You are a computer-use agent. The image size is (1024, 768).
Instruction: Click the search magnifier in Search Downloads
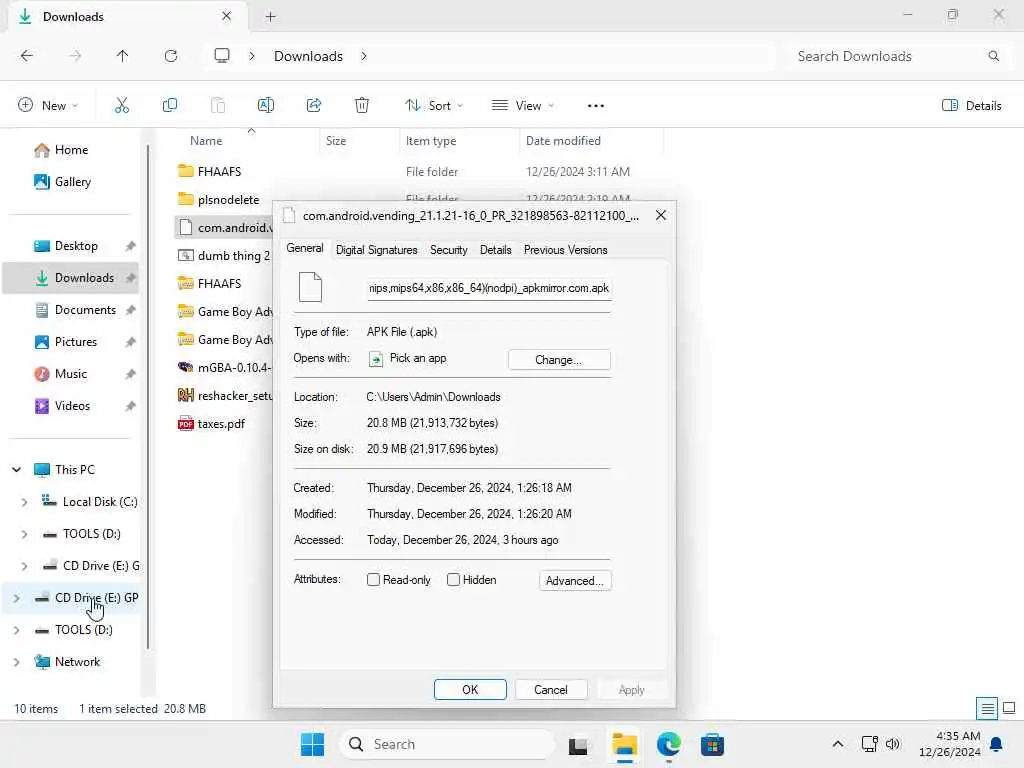[x=993, y=56]
